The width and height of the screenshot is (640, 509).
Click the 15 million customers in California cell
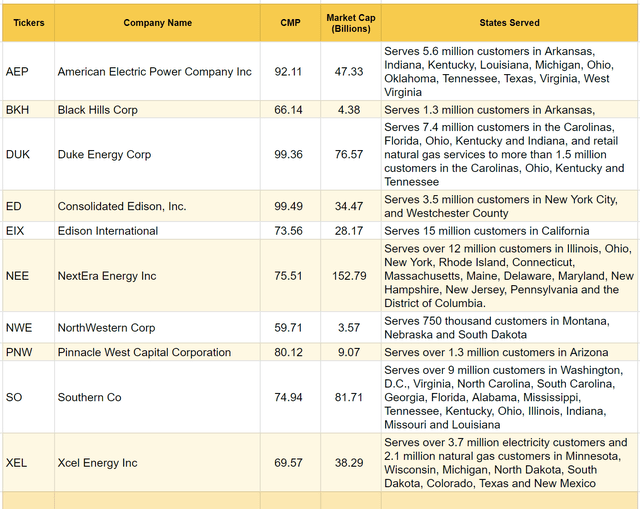(x=509, y=231)
